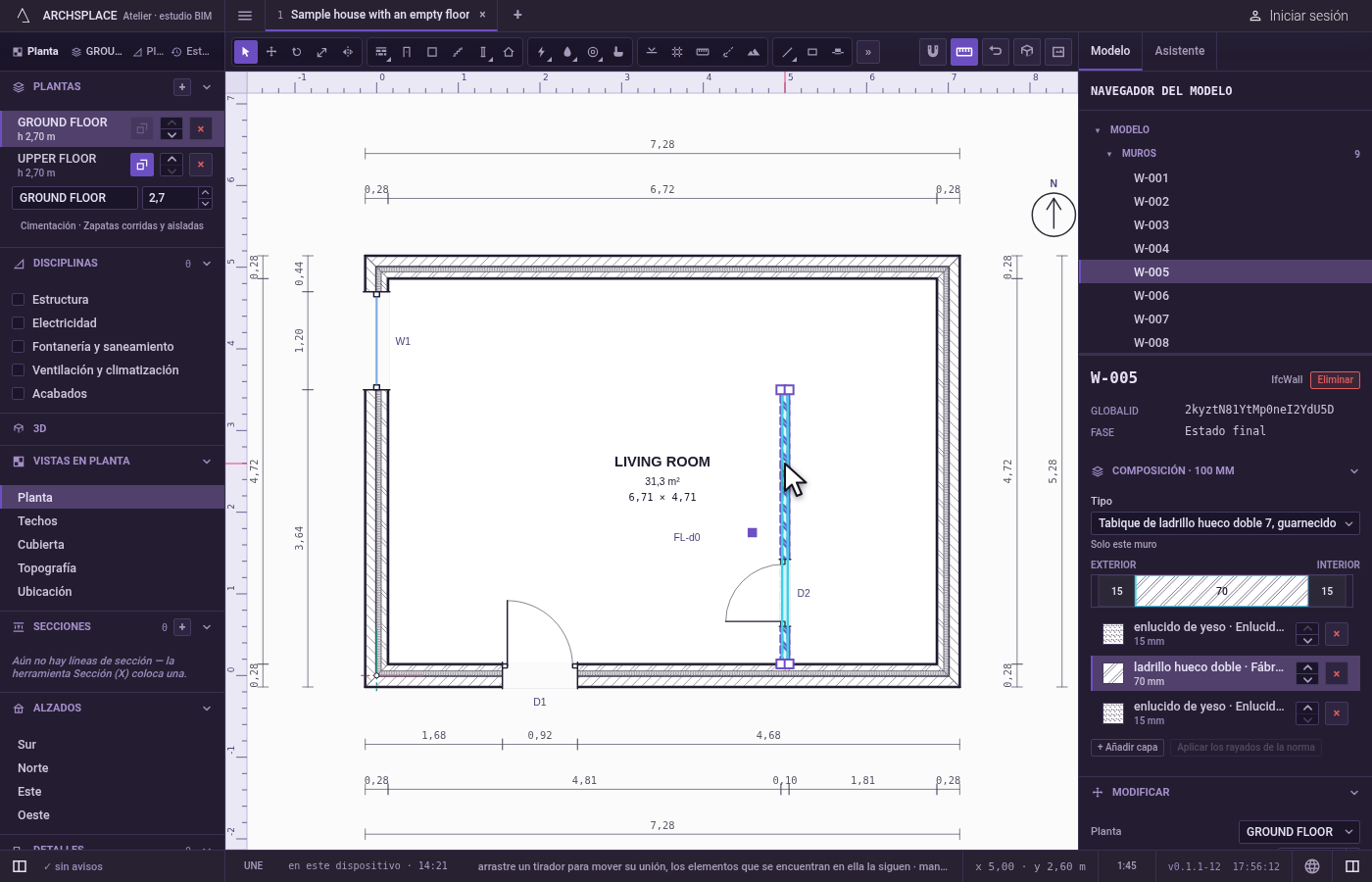Select the arrow pointer tool

pyautogui.click(x=246, y=52)
